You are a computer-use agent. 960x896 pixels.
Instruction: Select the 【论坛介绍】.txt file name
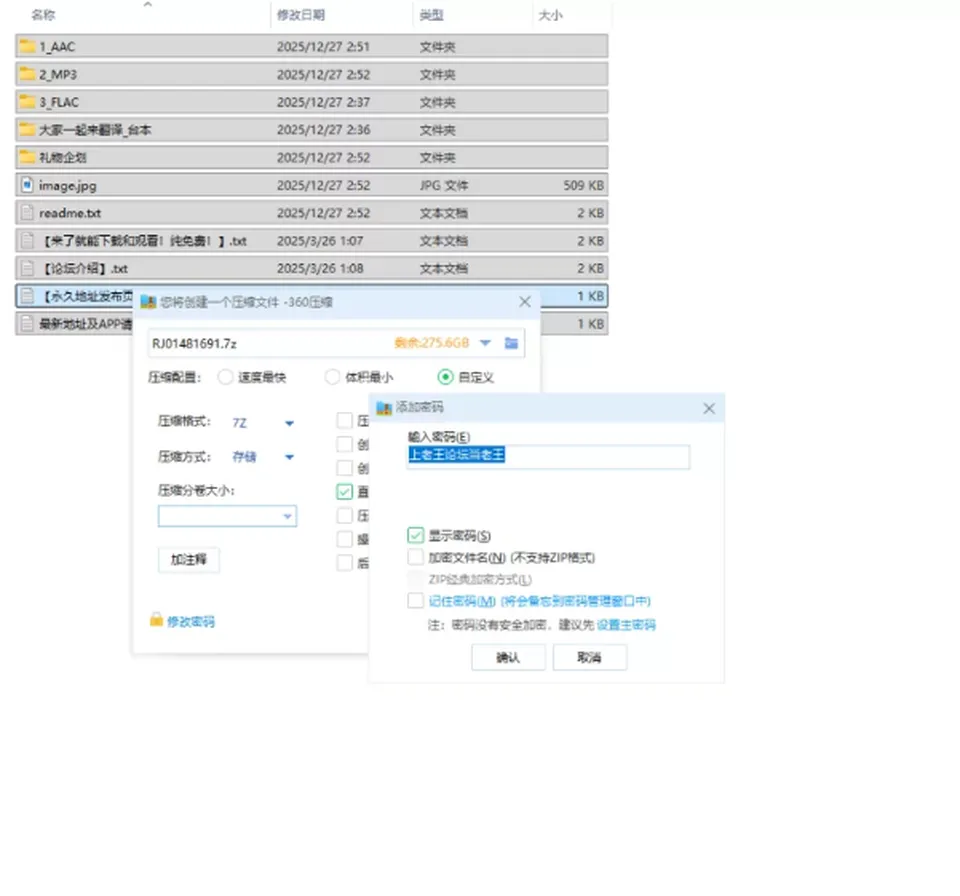pos(84,268)
